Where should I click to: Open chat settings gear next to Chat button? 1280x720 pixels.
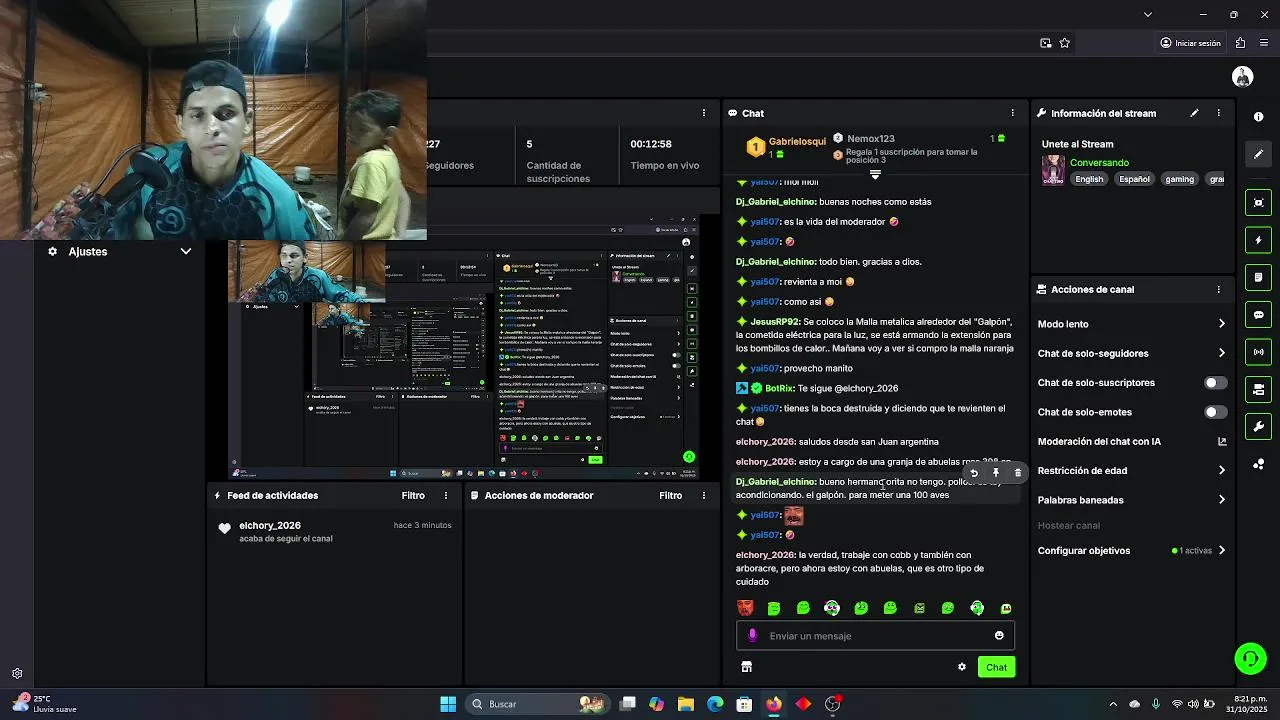(962, 667)
